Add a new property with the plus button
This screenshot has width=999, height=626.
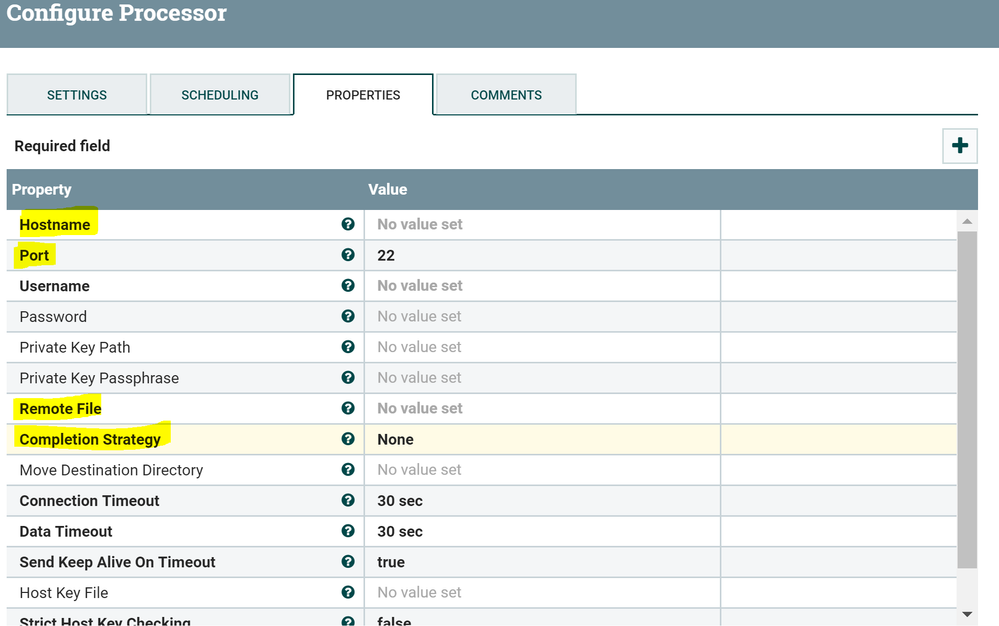click(x=959, y=146)
